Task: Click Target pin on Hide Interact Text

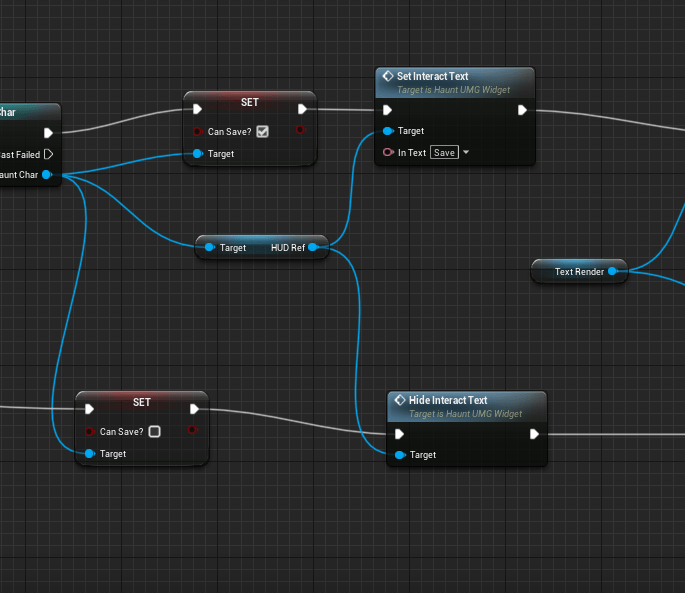Action: [400, 455]
